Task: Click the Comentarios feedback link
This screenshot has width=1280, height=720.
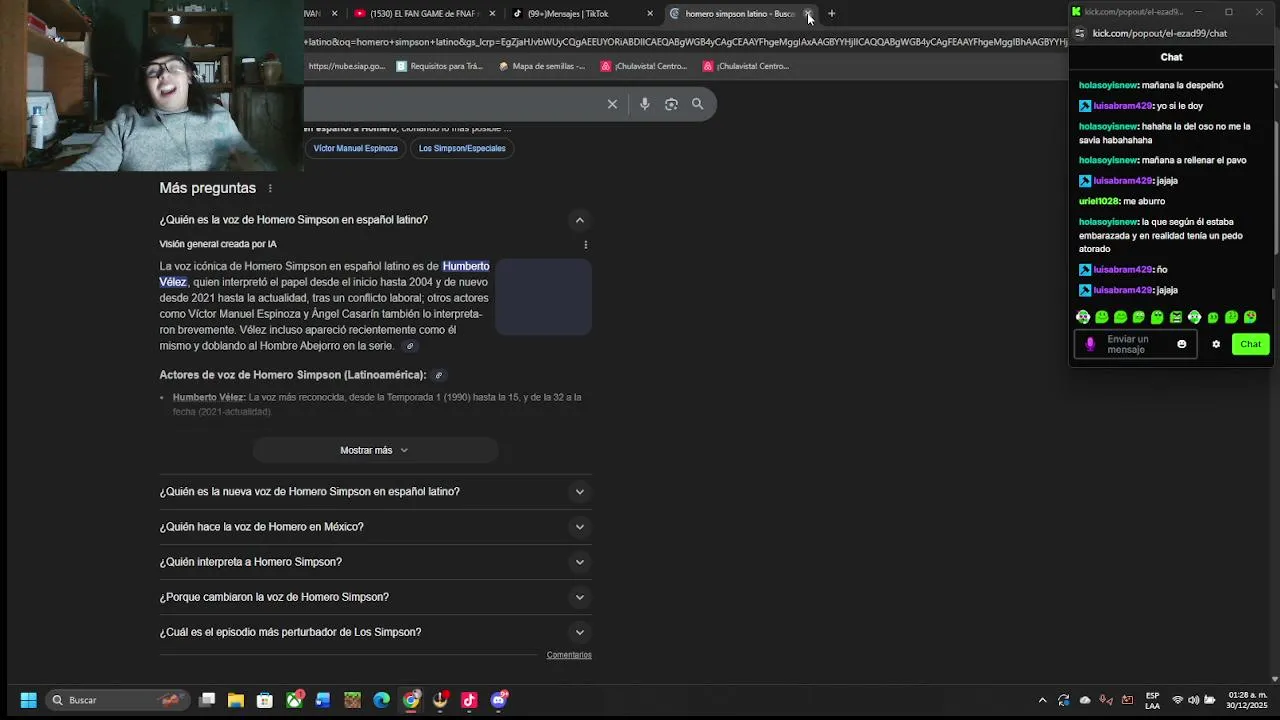Action: click(569, 655)
